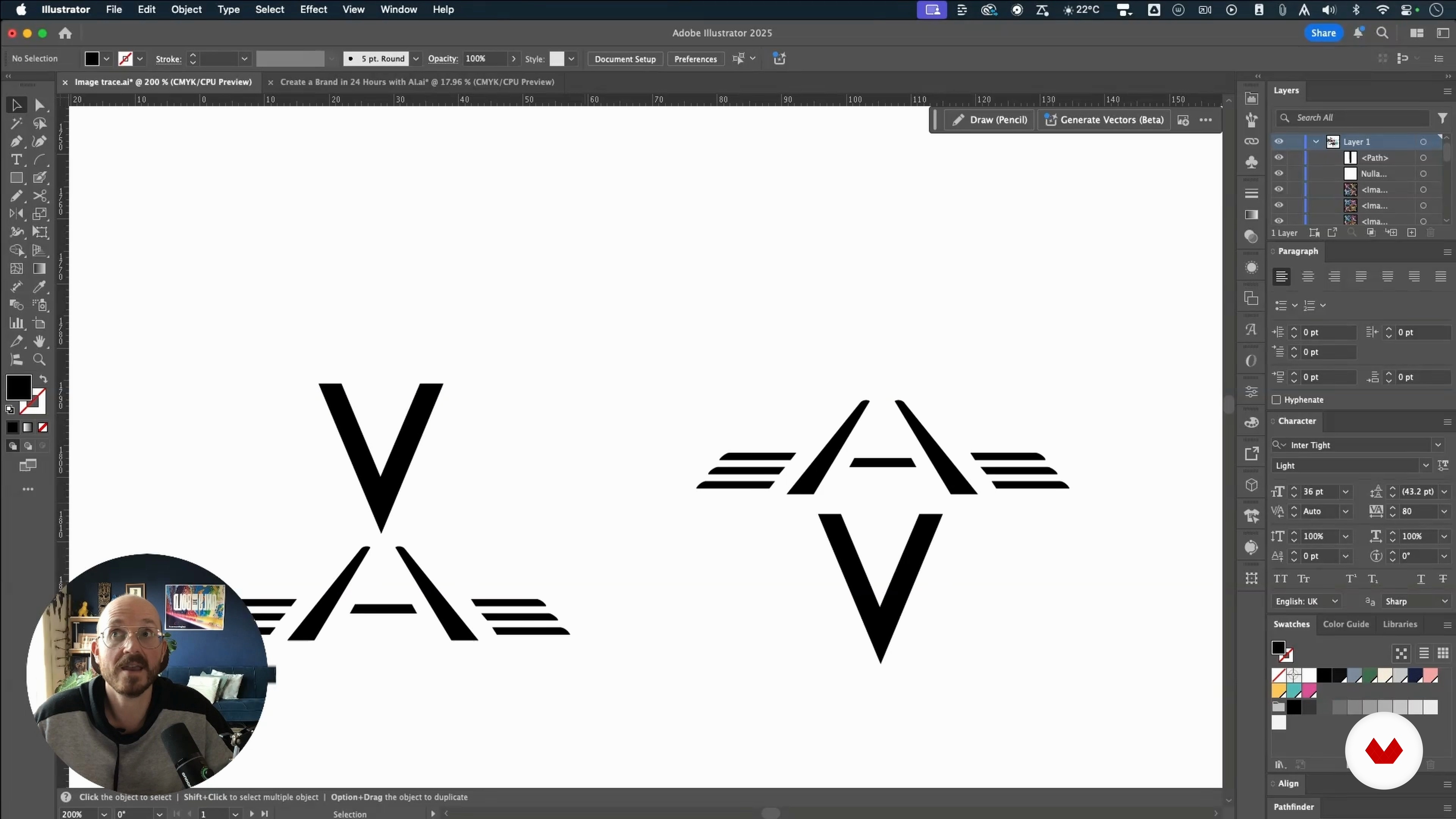The image size is (1456, 819).
Task: Show swatches in list view
Action: pyautogui.click(x=1424, y=653)
